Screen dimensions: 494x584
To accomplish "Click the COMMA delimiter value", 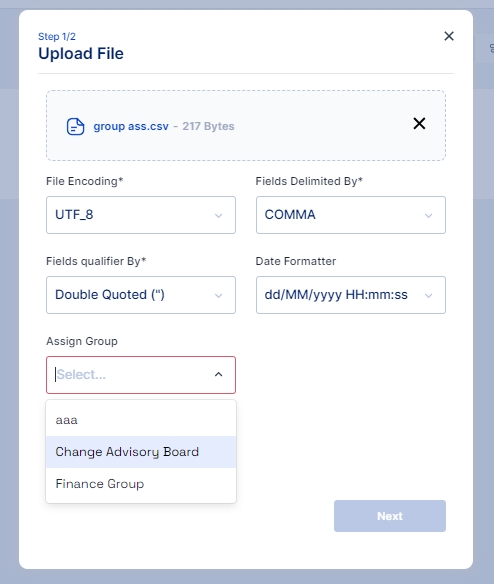I will click(290, 215).
